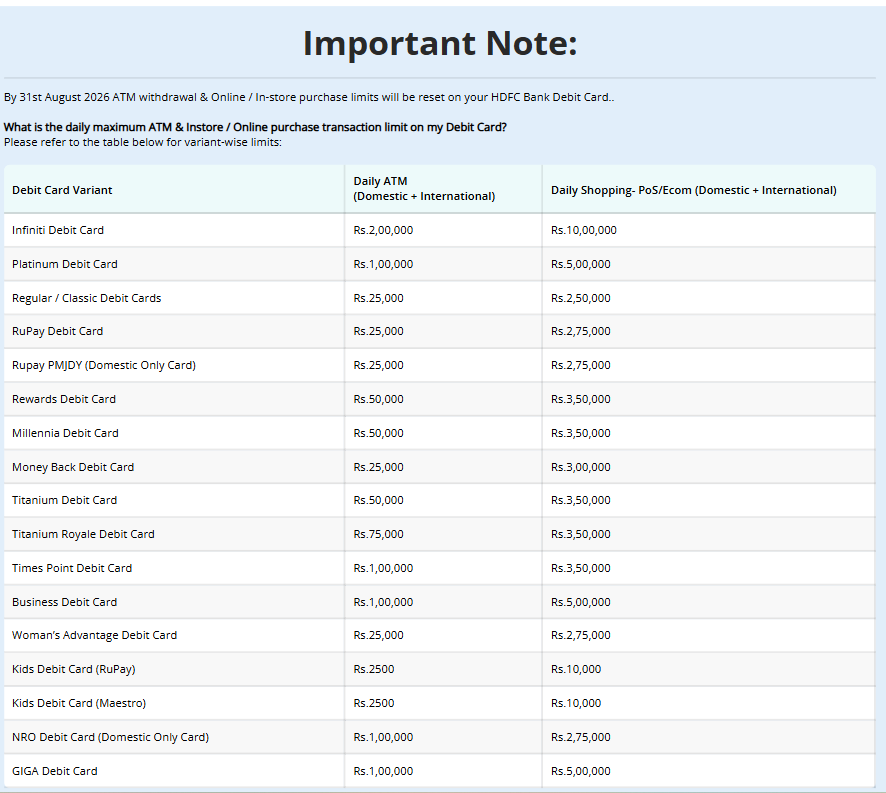This screenshot has width=886, height=793.
Task: Select 'Kids Debit Card (Maestro)' row name
Action: tap(79, 703)
